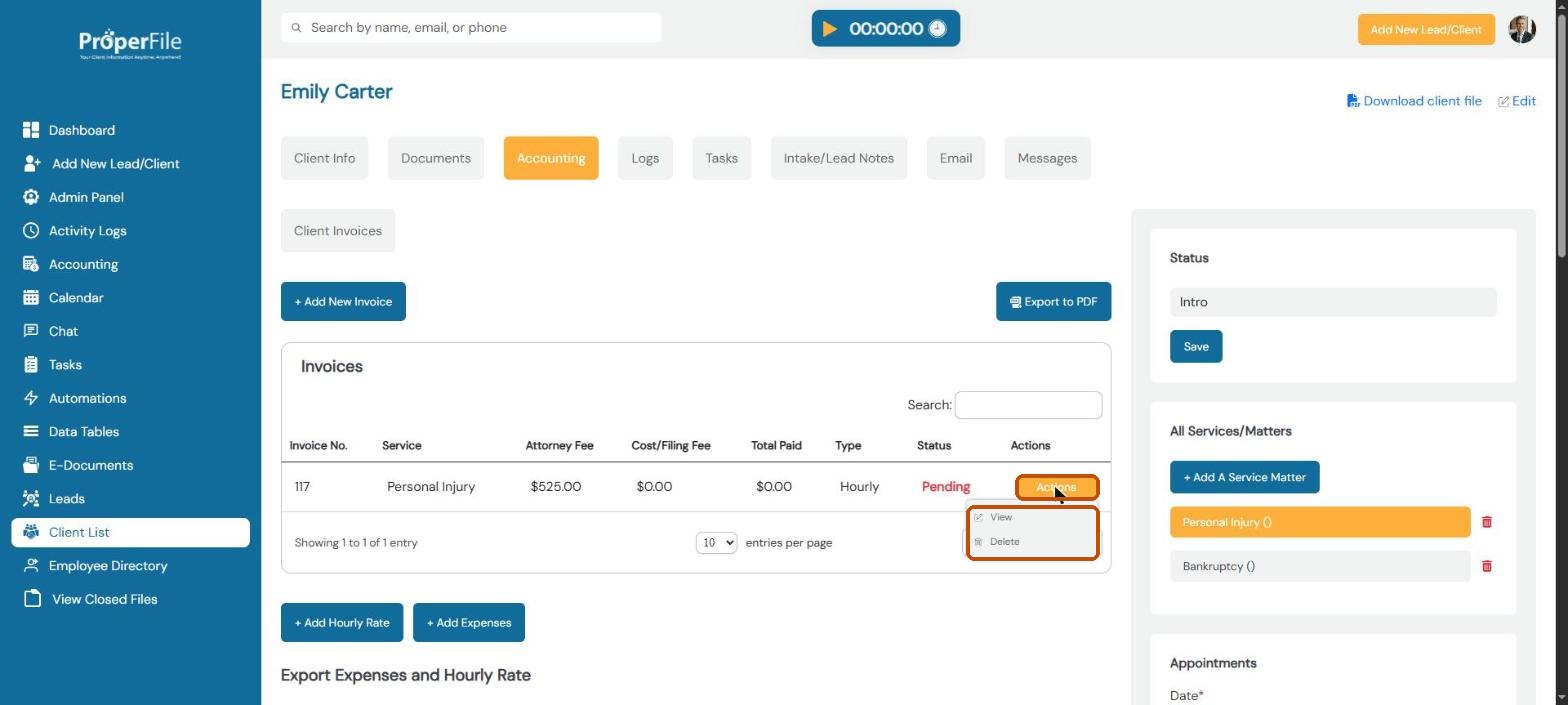Viewport: 1568px width, 705px height.
Task: Click the Leads sidebar icon
Action: (x=31, y=498)
